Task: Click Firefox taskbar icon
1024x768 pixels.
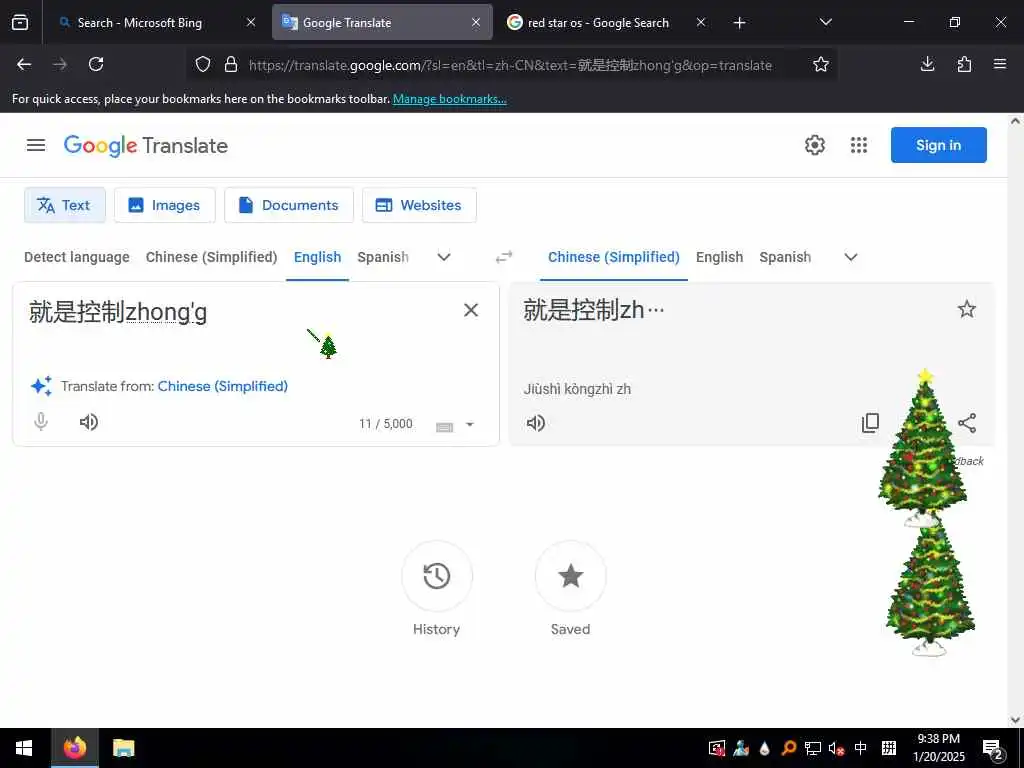Action: tap(75, 748)
